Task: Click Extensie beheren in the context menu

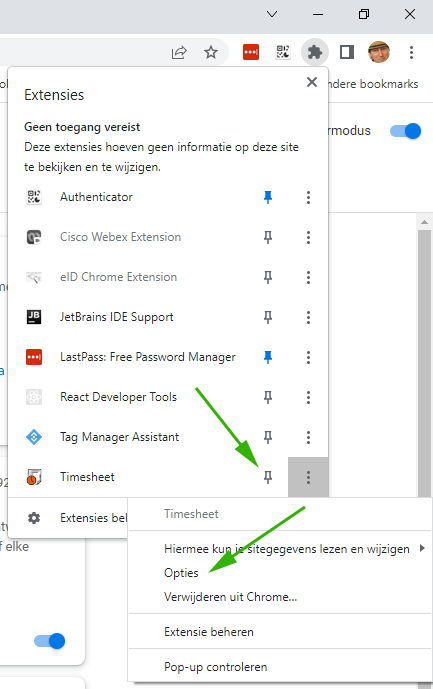Action: [209, 632]
